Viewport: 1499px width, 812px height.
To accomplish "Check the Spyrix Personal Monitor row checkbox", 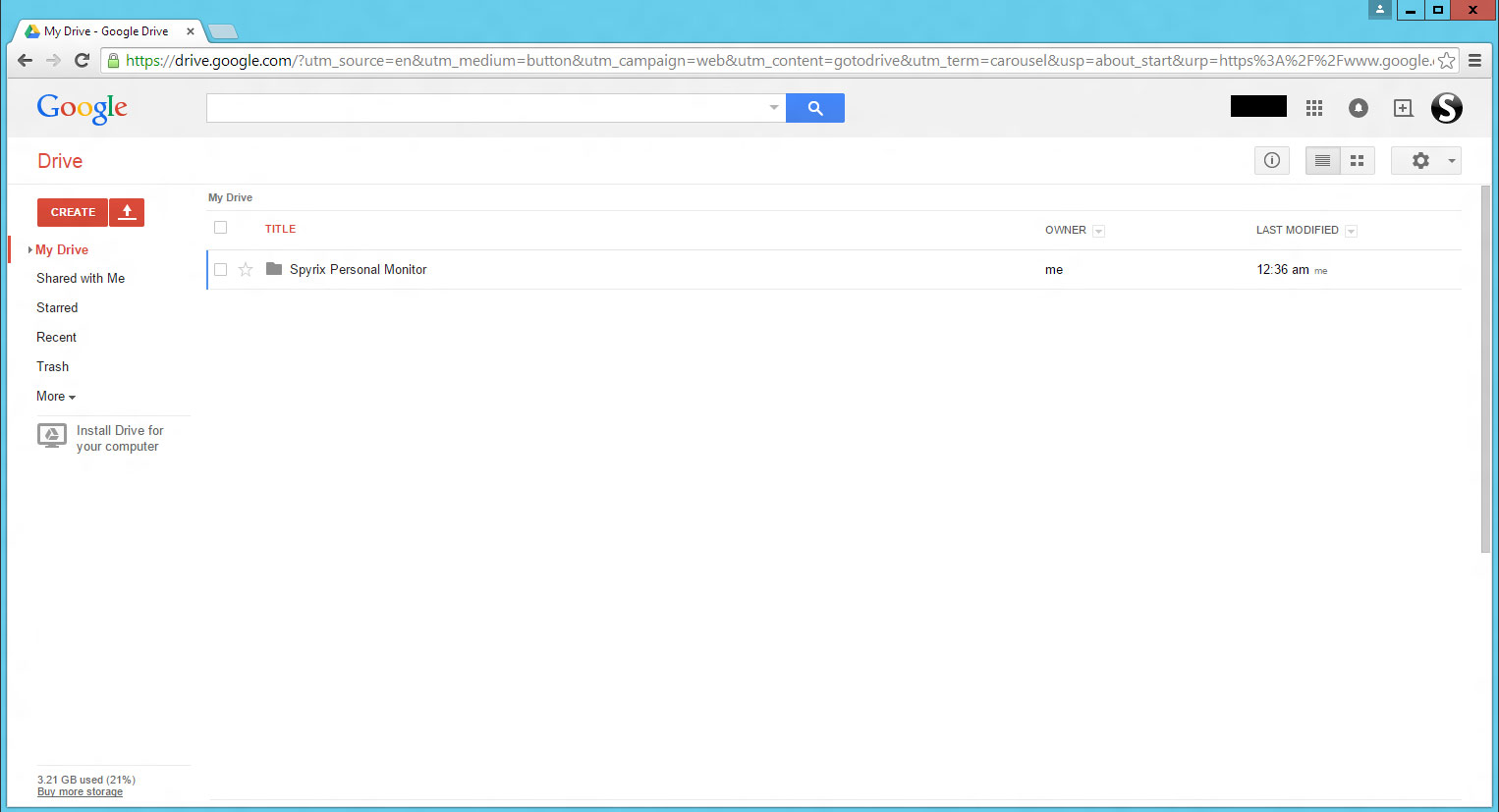I will pos(220,269).
